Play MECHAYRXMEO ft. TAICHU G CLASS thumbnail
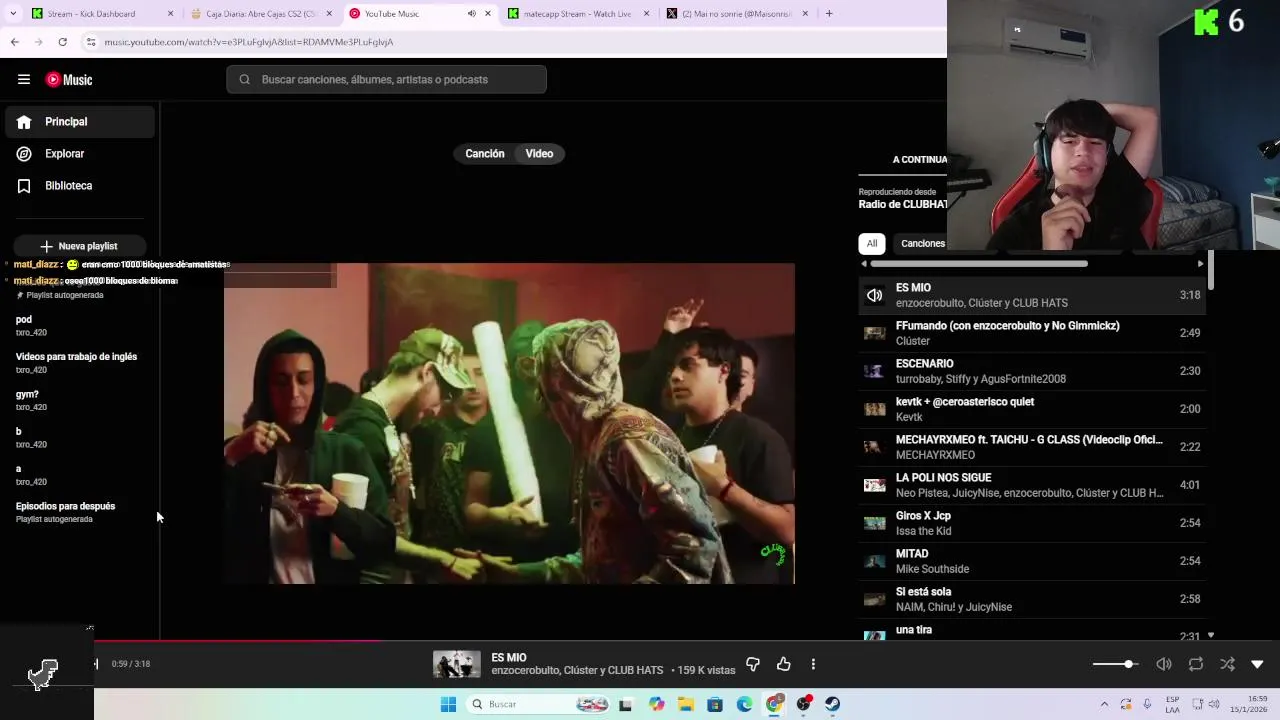 [x=875, y=448]
